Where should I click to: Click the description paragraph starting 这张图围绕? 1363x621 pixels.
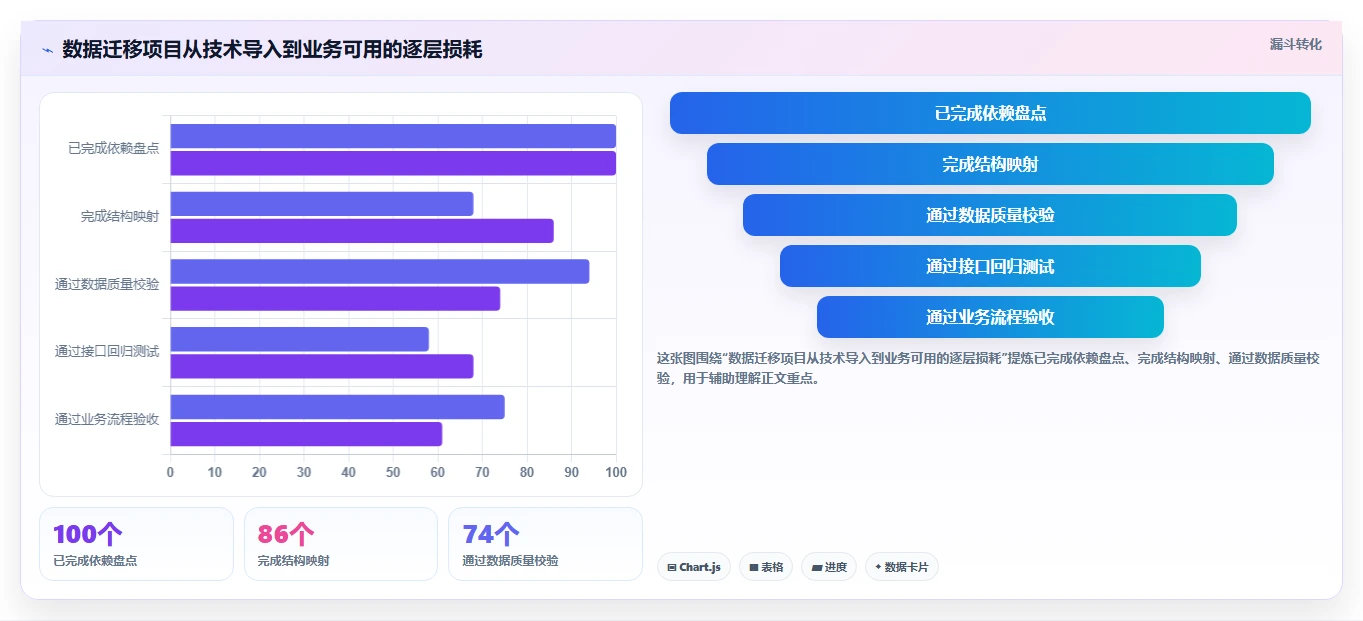coord(988,368)
